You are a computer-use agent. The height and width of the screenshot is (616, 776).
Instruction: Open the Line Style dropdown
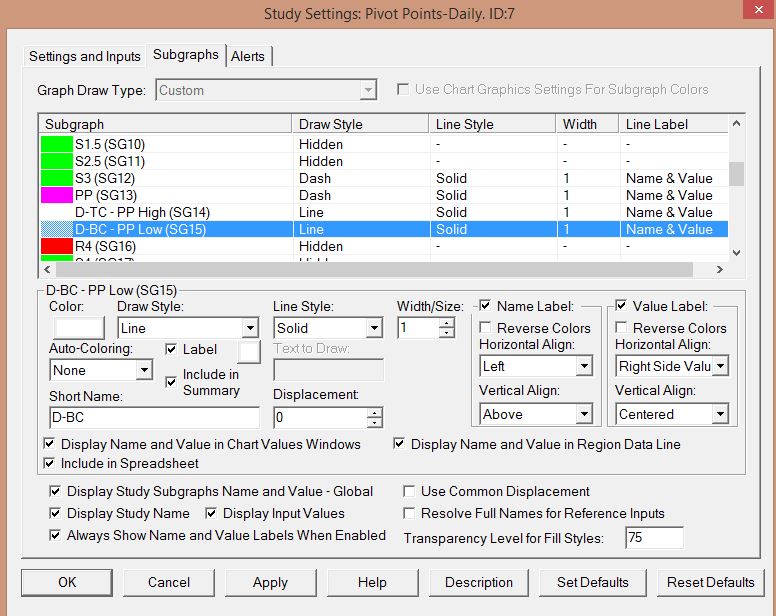(x=374, y=328)
